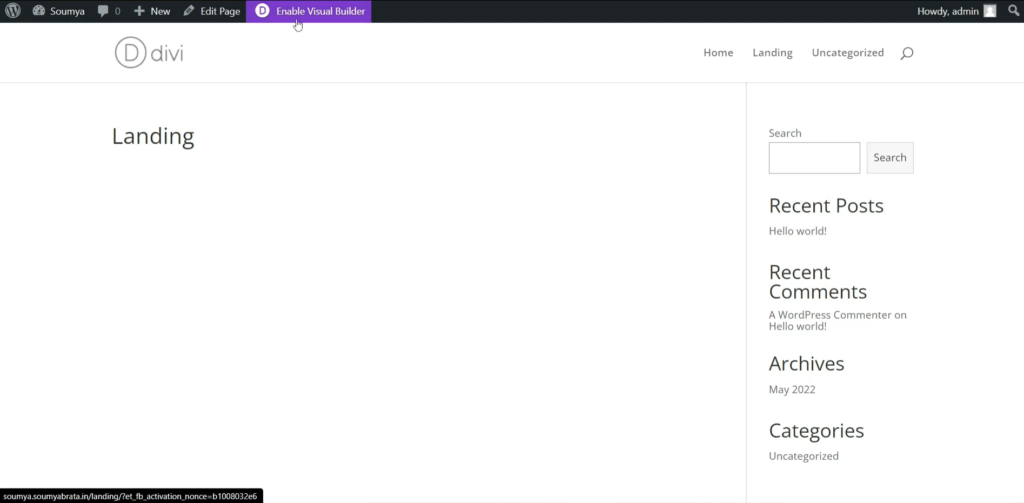Click the comments bubble icon

point(103,11)
